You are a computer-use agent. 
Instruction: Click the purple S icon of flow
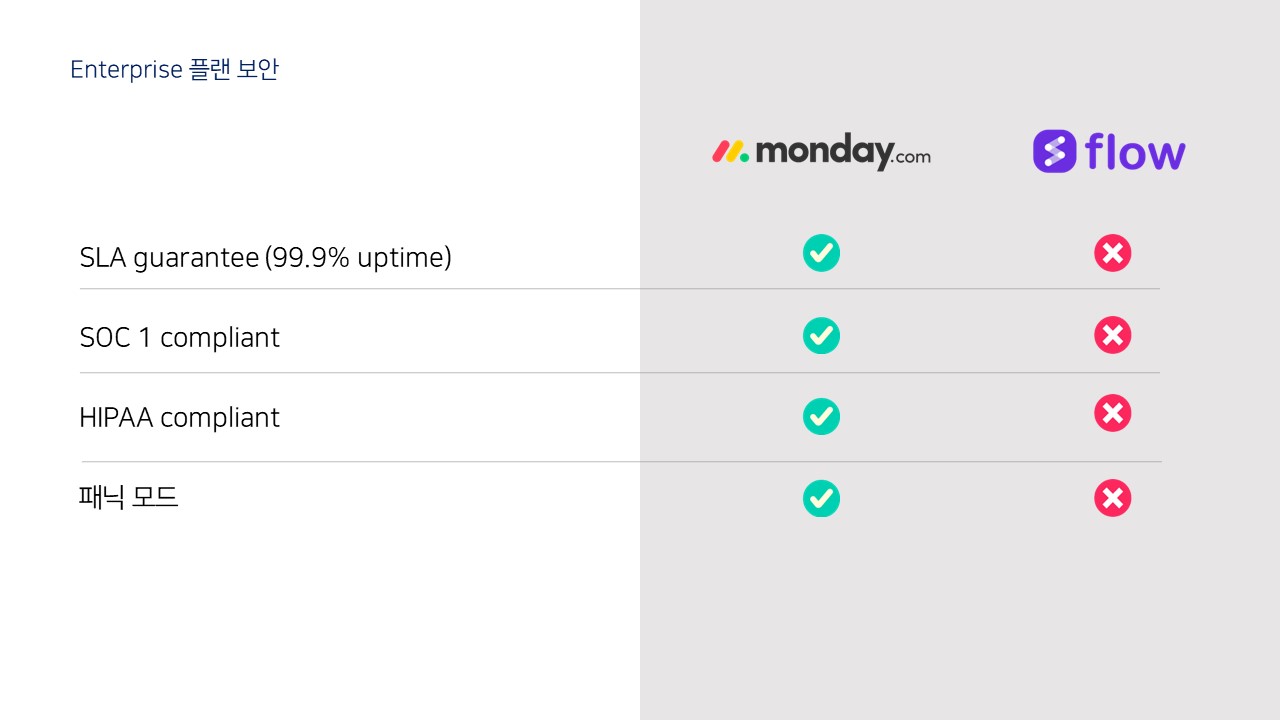coord(1054,152)
